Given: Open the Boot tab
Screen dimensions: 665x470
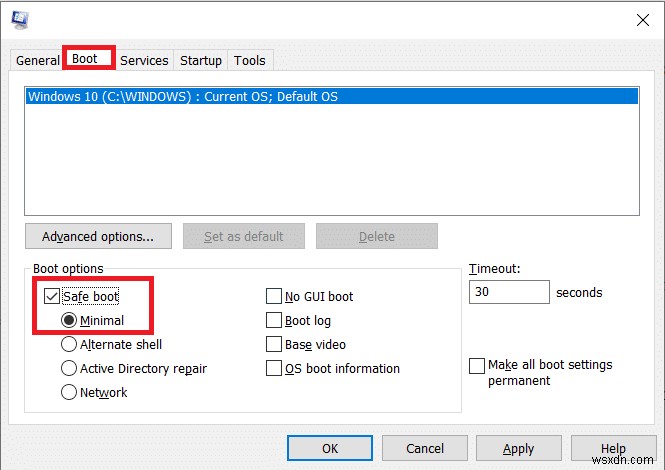Looking at the screenshot, I should click(x=85, y=59).
